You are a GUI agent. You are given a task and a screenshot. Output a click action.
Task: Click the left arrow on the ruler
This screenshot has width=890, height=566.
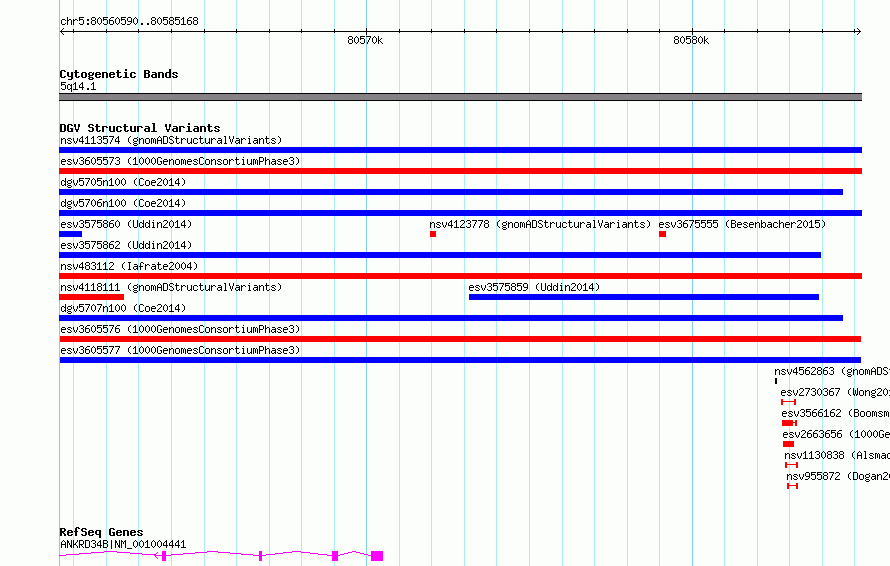[x=62, y=32]
